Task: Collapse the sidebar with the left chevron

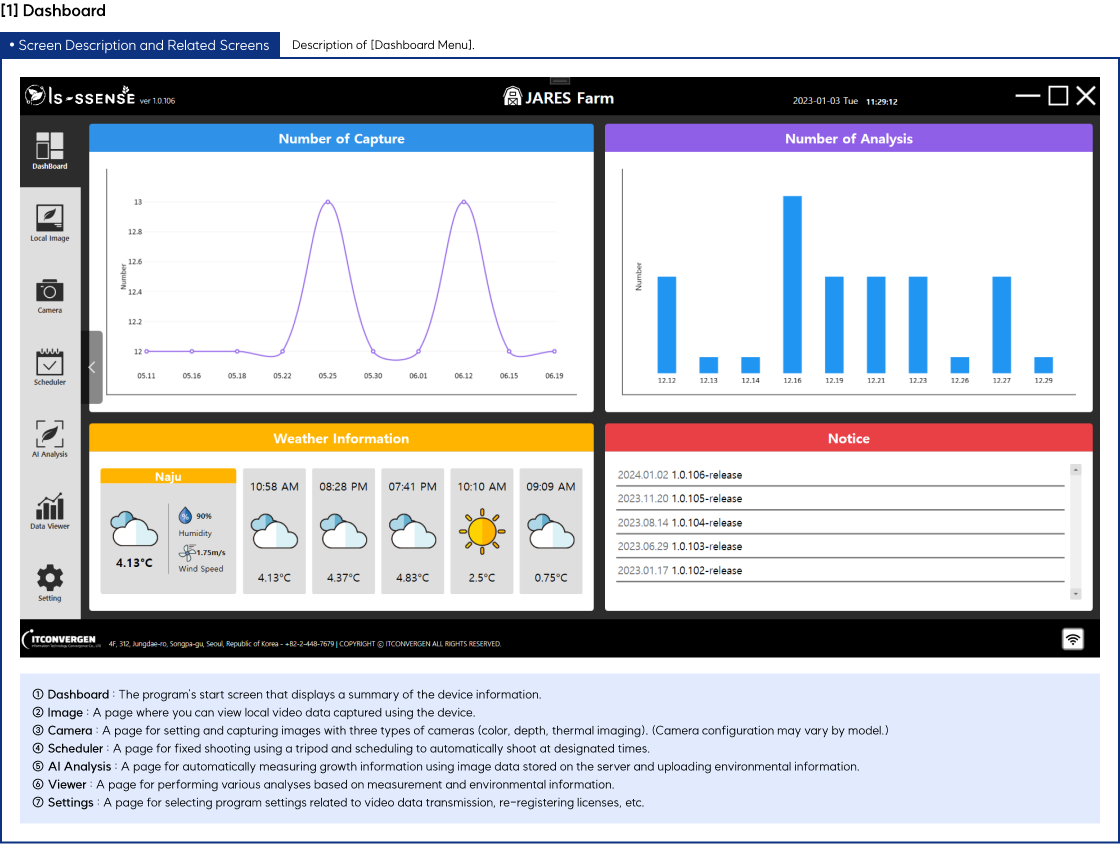Action: (x=92, y=367)
